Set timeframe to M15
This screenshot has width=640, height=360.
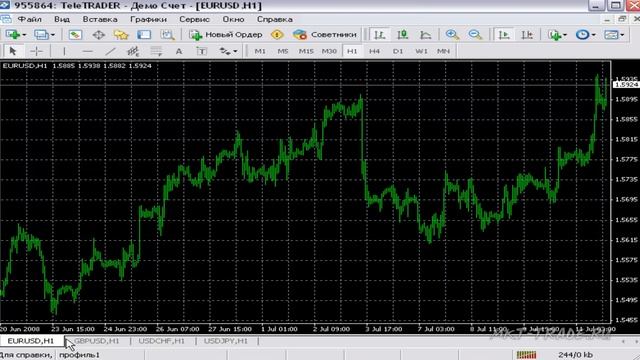(306, 51)
